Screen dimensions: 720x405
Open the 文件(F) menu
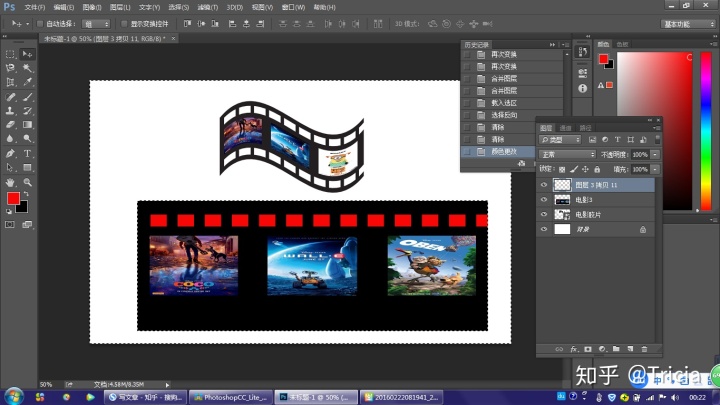coord(34,7)
